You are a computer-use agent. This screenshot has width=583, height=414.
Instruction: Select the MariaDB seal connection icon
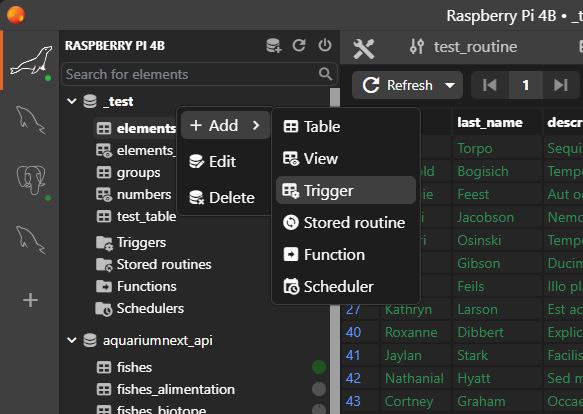click(x=31, y=61)
